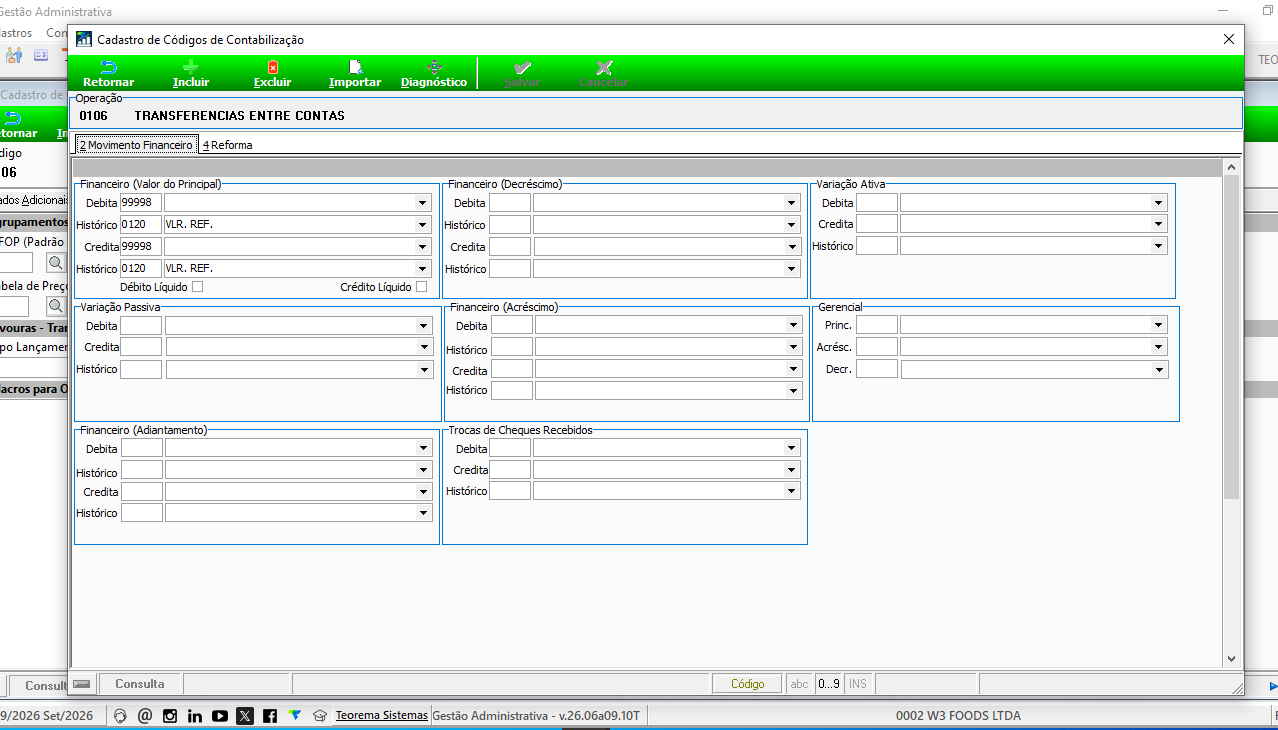Expand Debita dropdown in Financeiro (Valor do Principal)

[423, 203]
